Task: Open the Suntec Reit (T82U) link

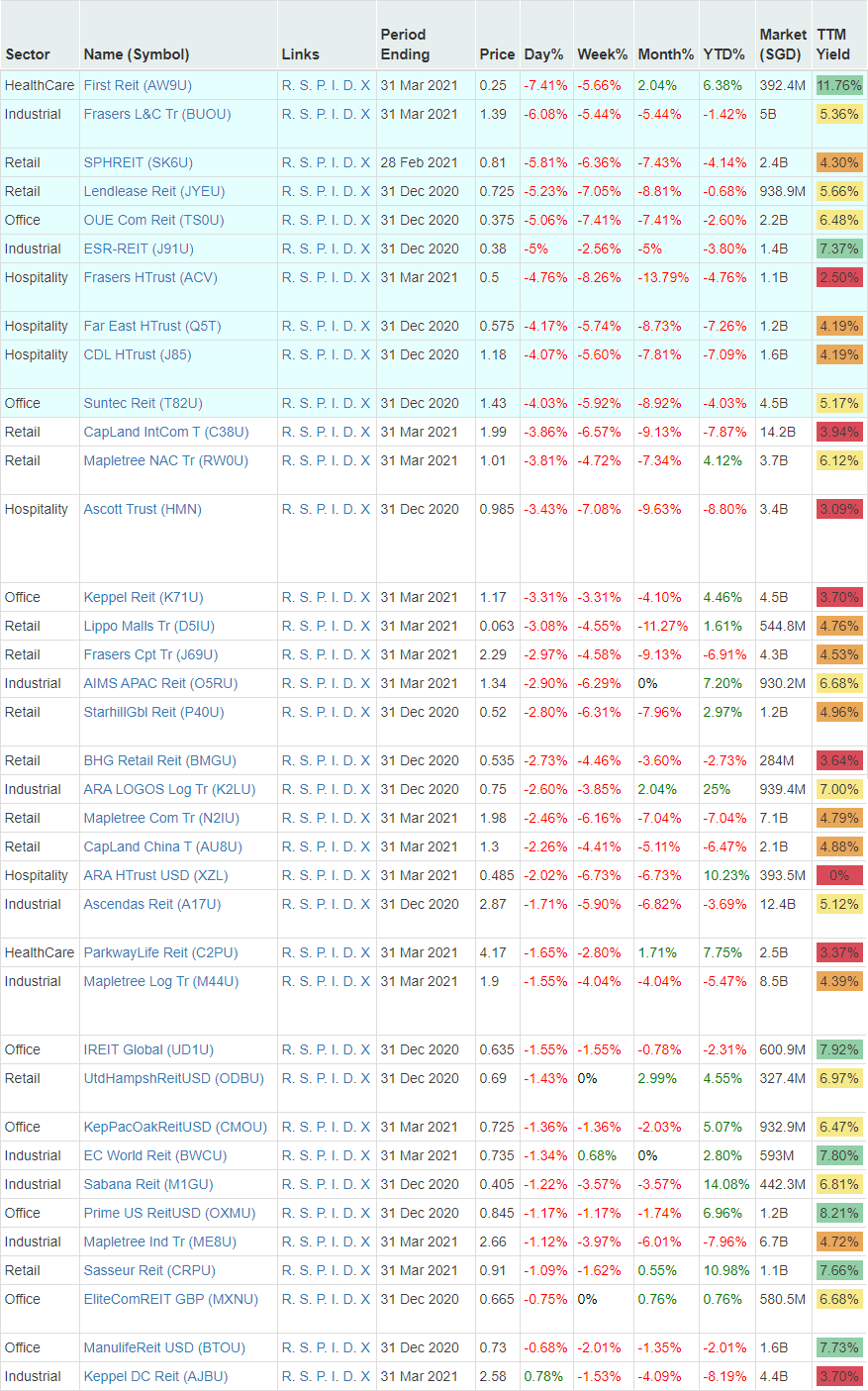Action: coord(144,403)
